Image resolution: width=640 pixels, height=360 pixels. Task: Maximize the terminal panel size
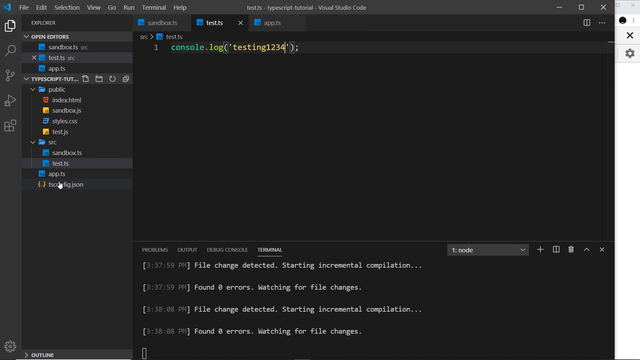click(x=587, y=249)
